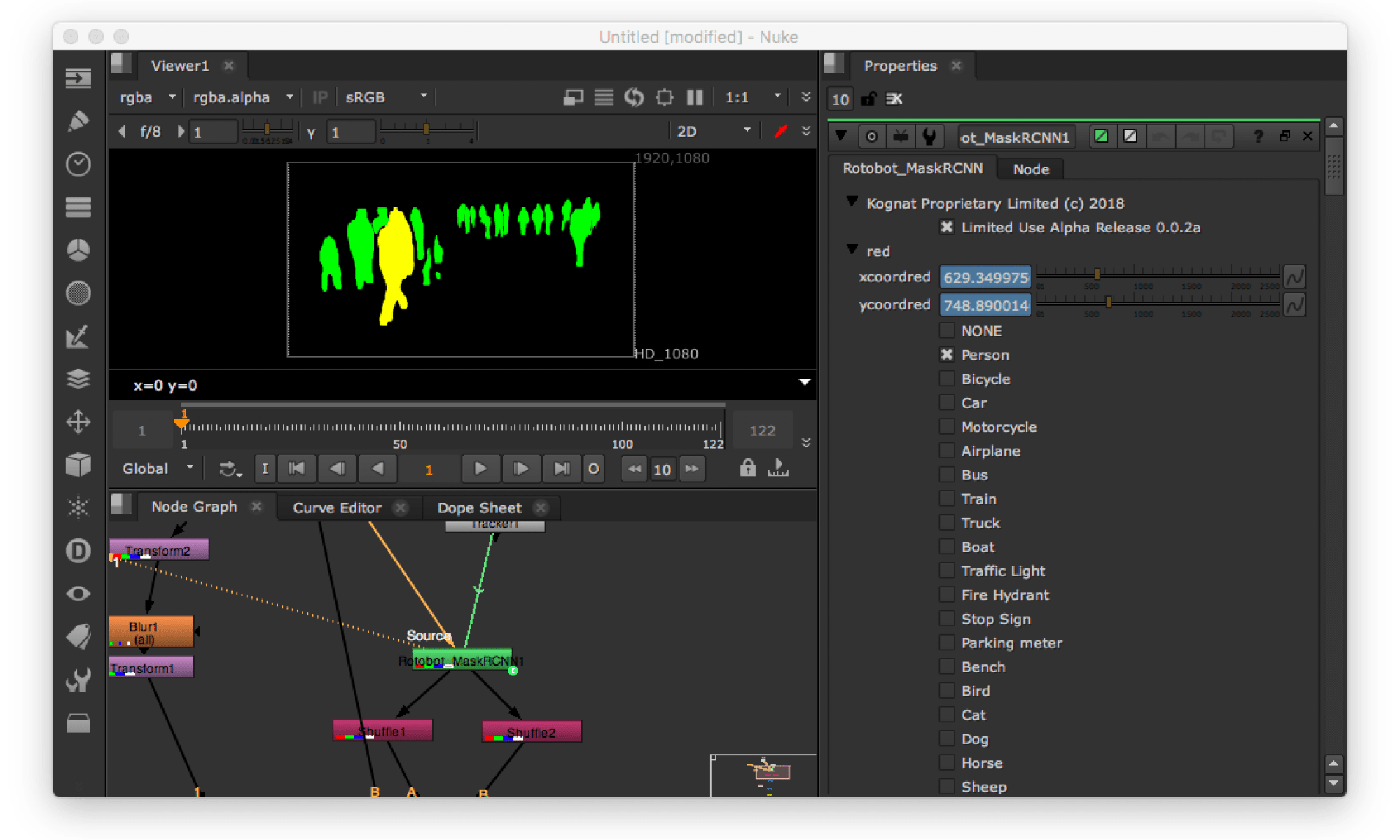Switch to the Curve Editor tab

[x=337, y=507]
